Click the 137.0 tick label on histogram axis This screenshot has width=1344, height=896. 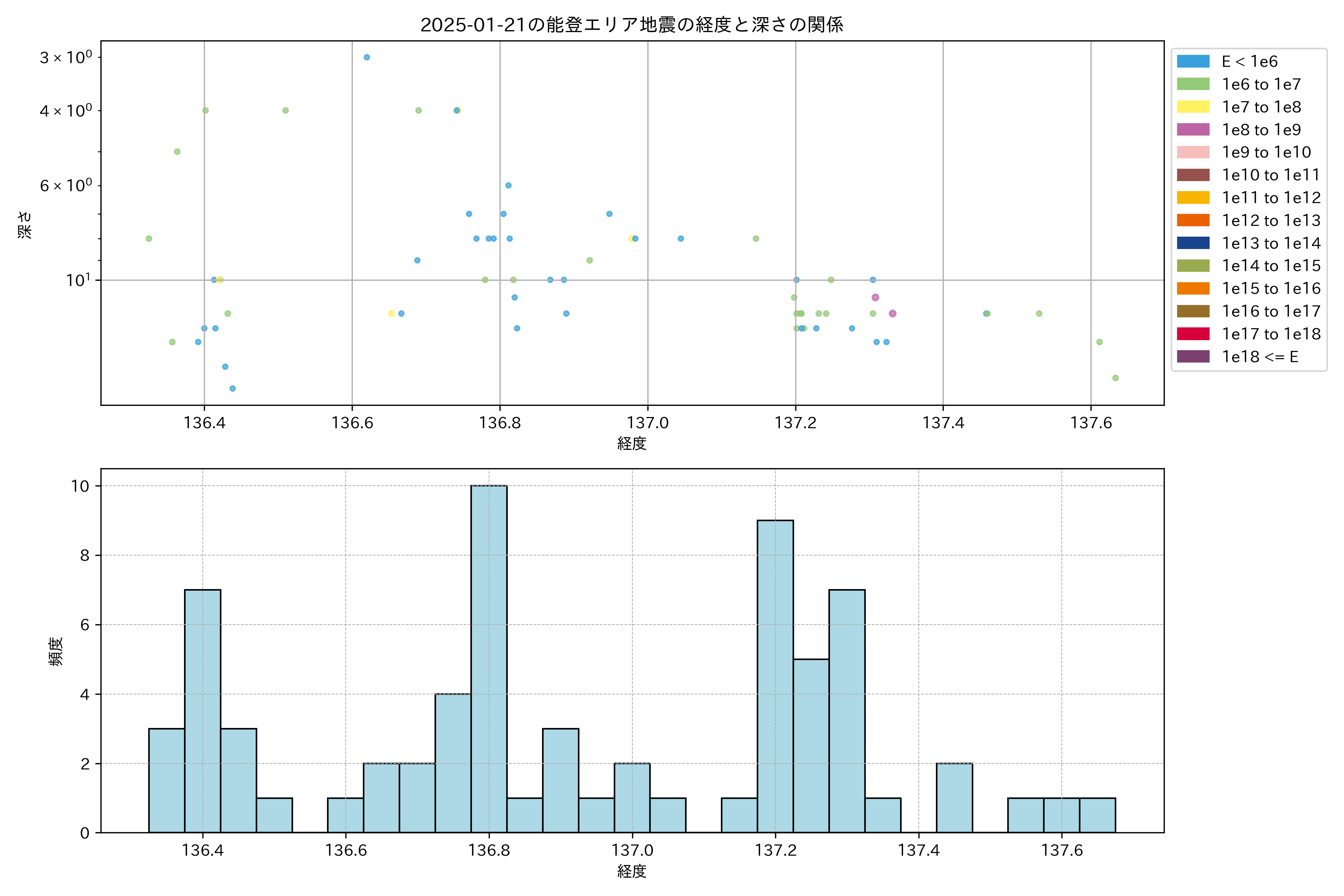click(x=632, y=850)
